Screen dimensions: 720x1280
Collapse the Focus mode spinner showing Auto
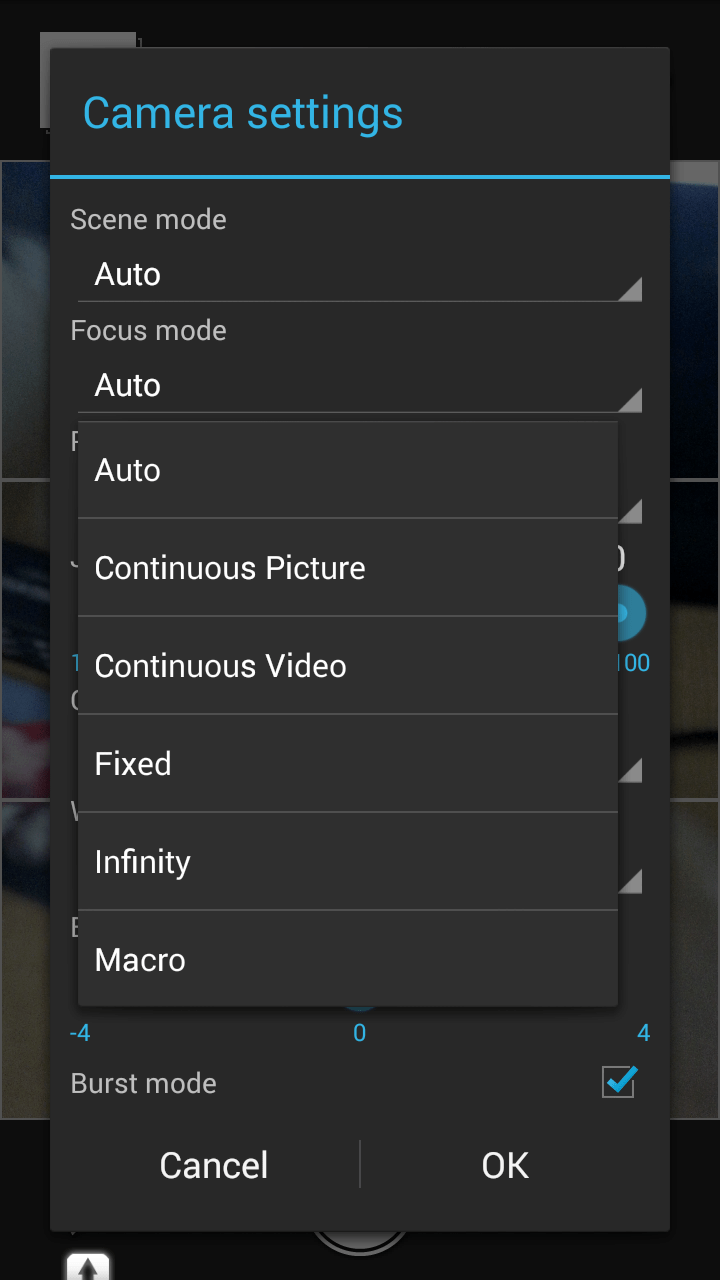pos(360,385)
